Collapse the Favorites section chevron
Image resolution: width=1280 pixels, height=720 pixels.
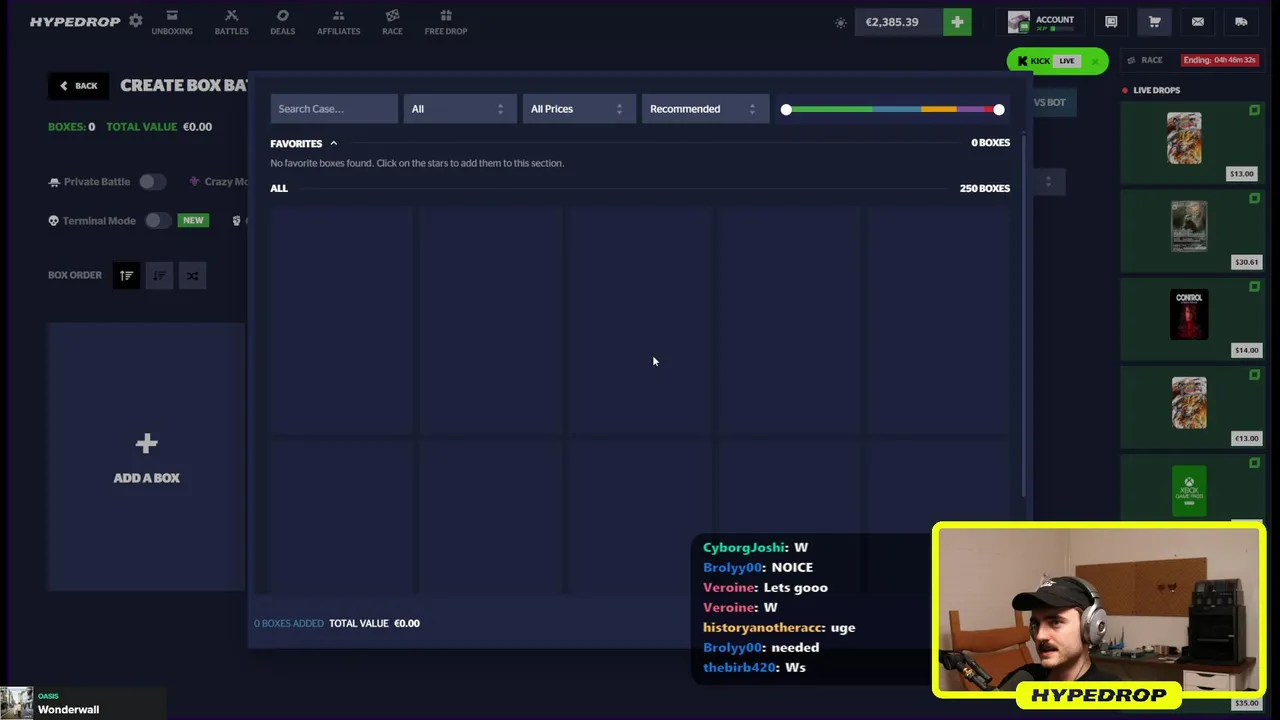[333, 143]
